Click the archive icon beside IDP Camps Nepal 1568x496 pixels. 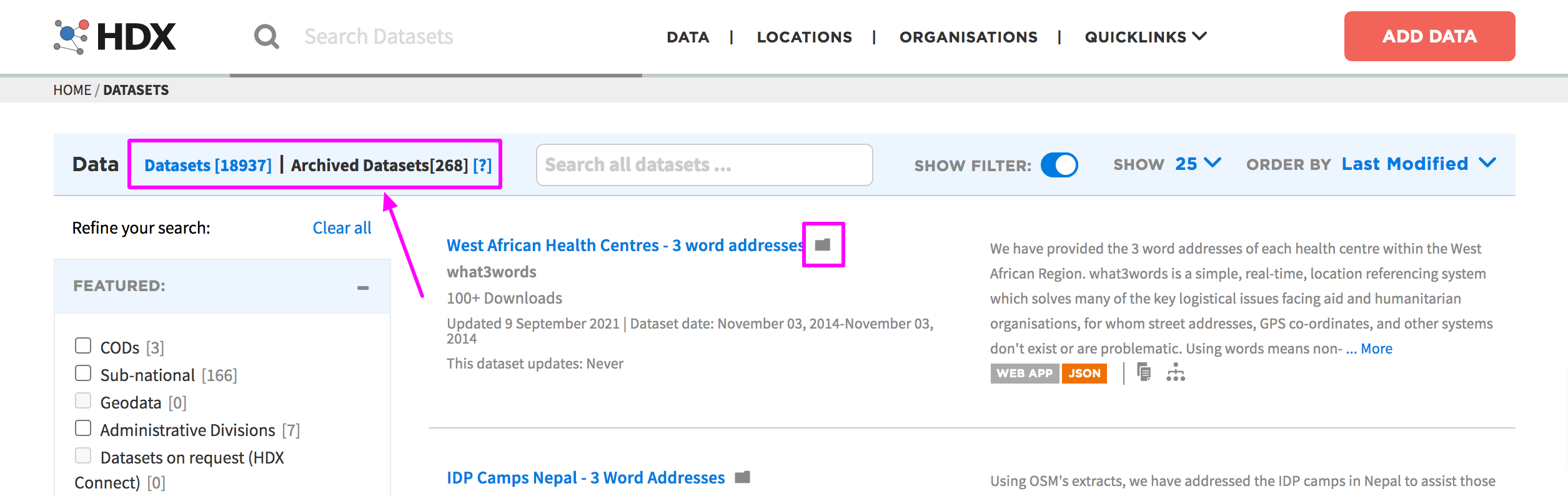coord(742,478)
